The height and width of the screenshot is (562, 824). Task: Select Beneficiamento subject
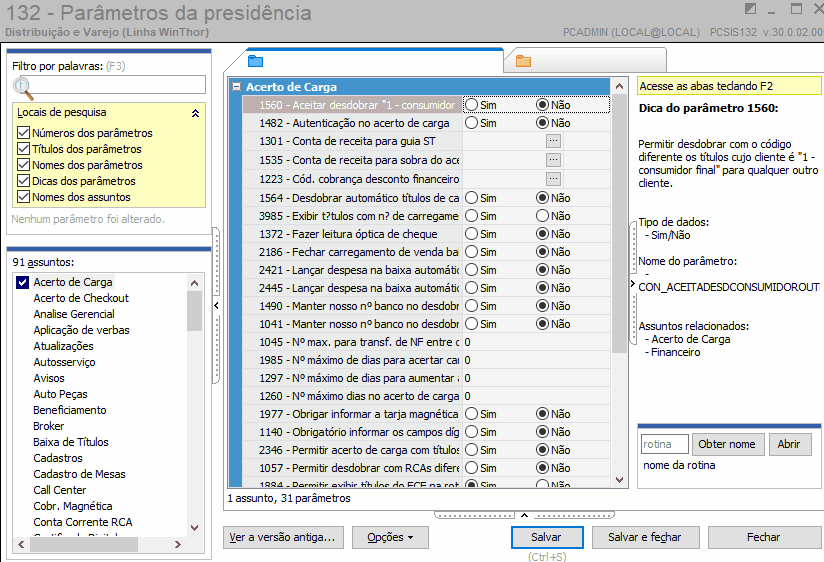[x=70, y=410]
